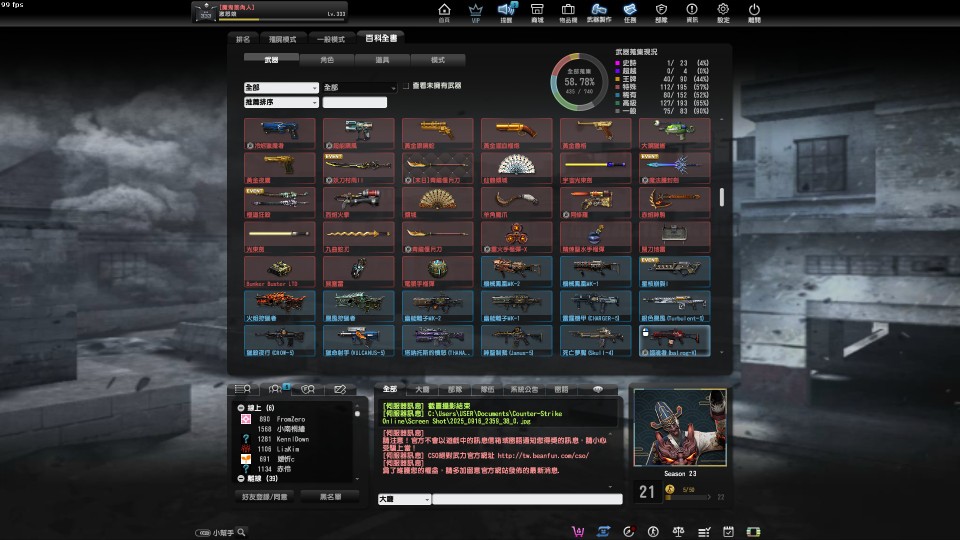Select the Bunker Buster LTD weapon card
This screenshot has height=540, width=960.
tap(280, 272)
